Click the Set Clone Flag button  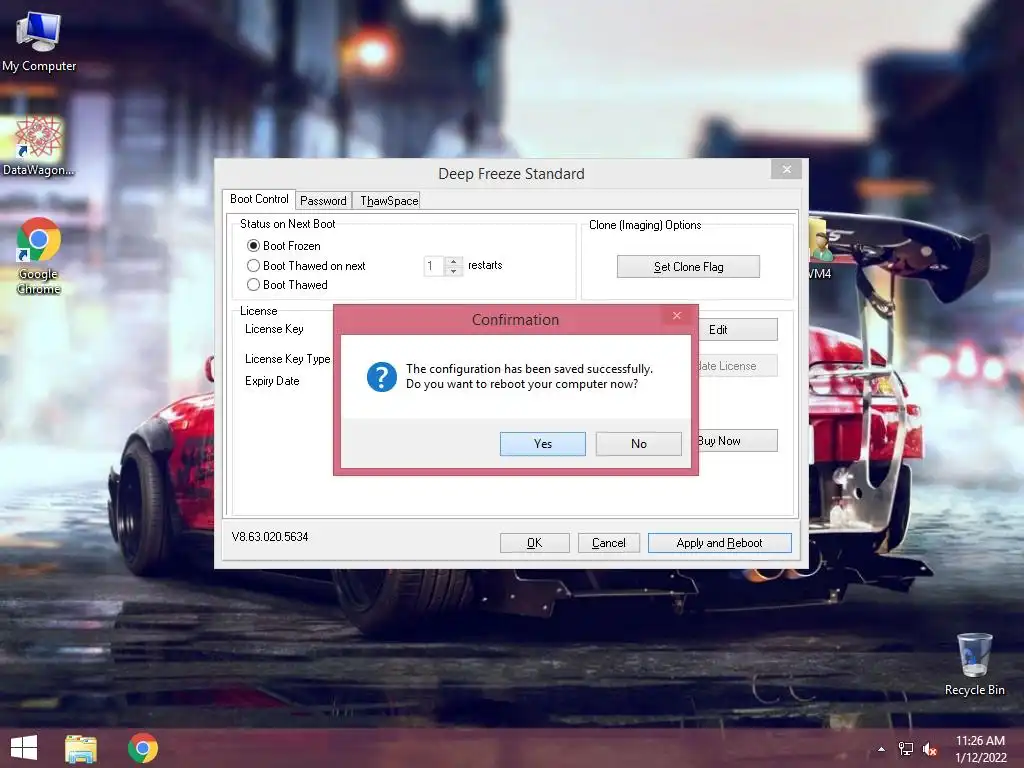click(688, 266)
